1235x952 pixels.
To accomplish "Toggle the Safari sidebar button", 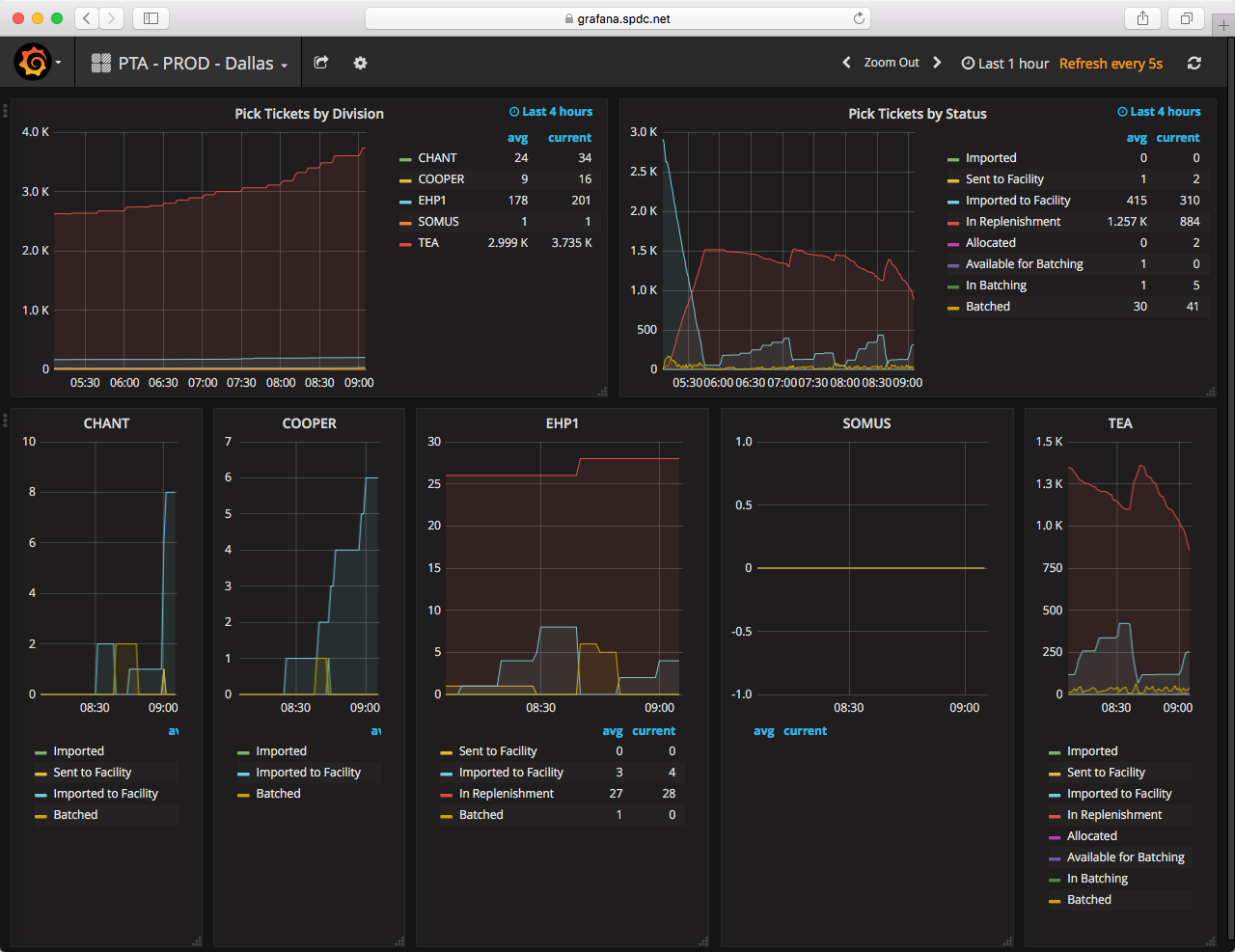I will click(151, 18).
